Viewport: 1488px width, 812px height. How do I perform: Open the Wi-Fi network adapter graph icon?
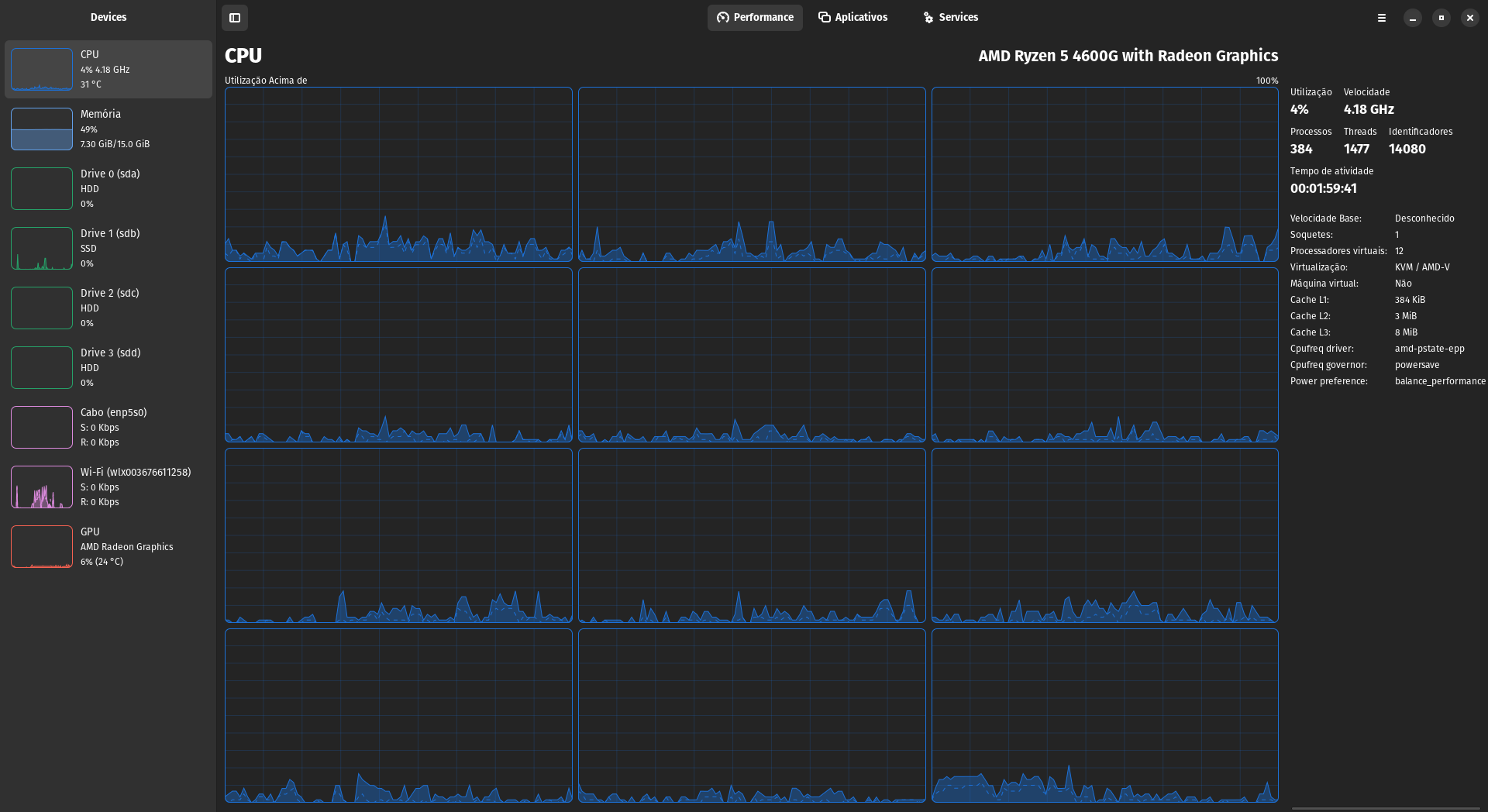pos(42,487)
